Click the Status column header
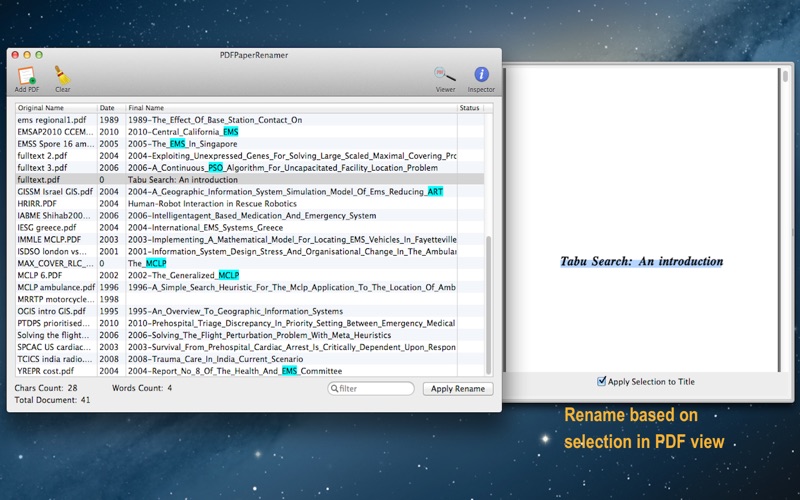Image resolution: width=800 pixels, height=500 pixels. coord(470,108)
